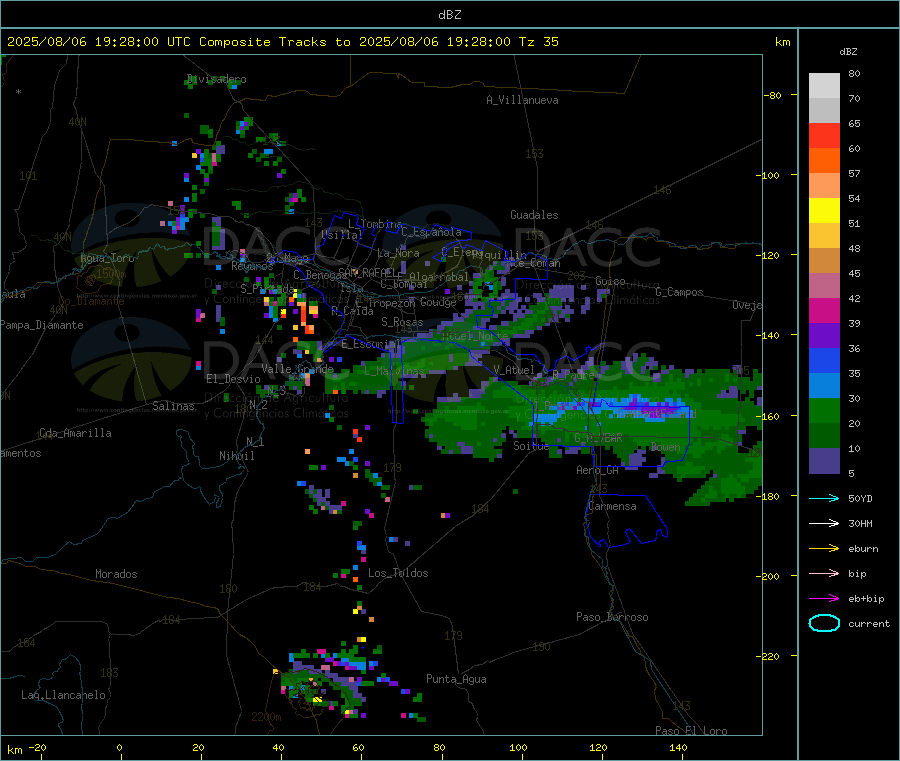Click the '30HM' legend label

(860, 523)
